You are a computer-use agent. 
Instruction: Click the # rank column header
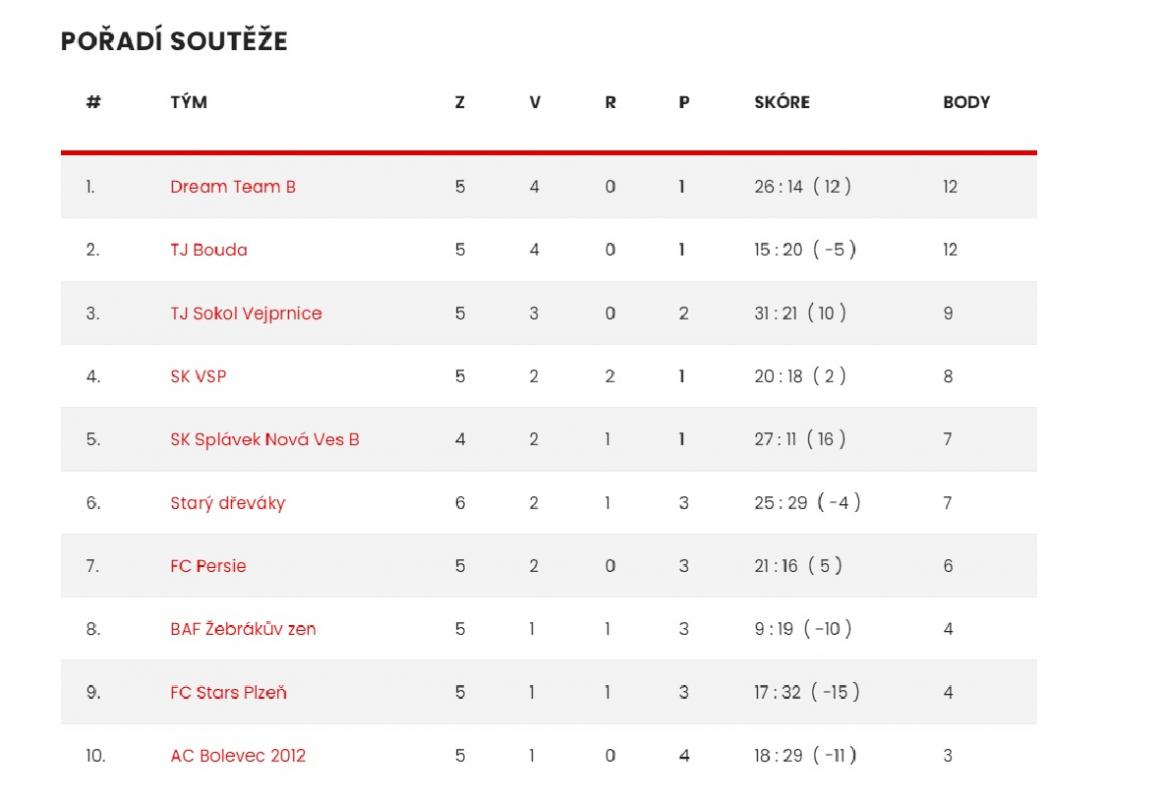click(93, 102)
